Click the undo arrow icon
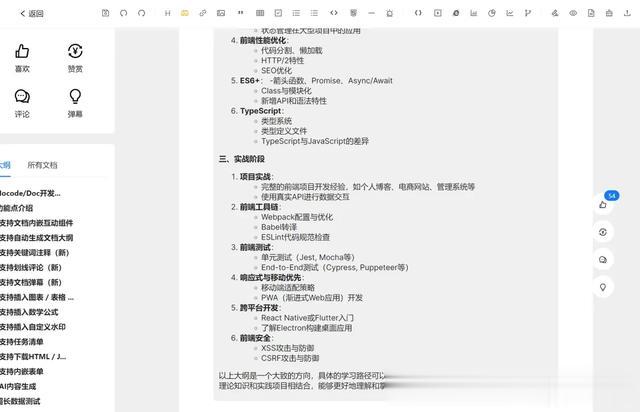 123,13
